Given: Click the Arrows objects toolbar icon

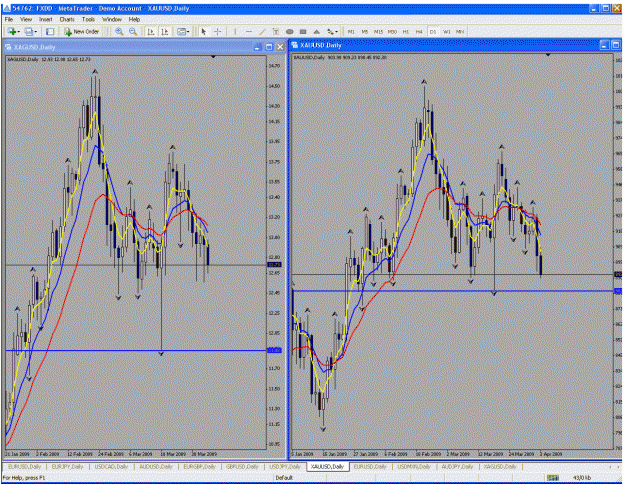Looking at the screenshot, I should 330,31.
